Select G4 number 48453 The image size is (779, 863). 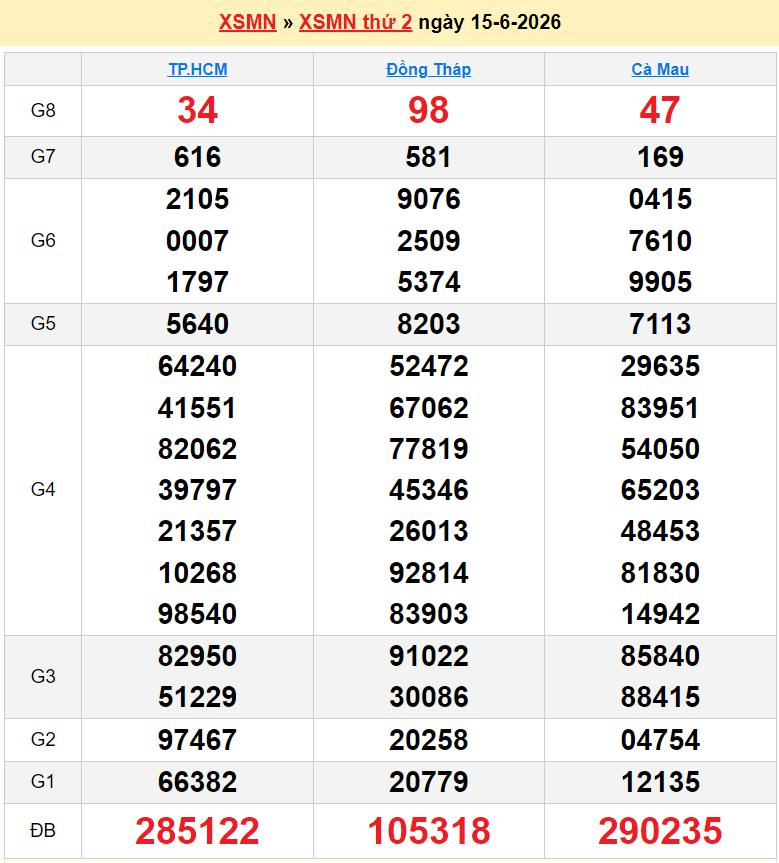[660, 532]
